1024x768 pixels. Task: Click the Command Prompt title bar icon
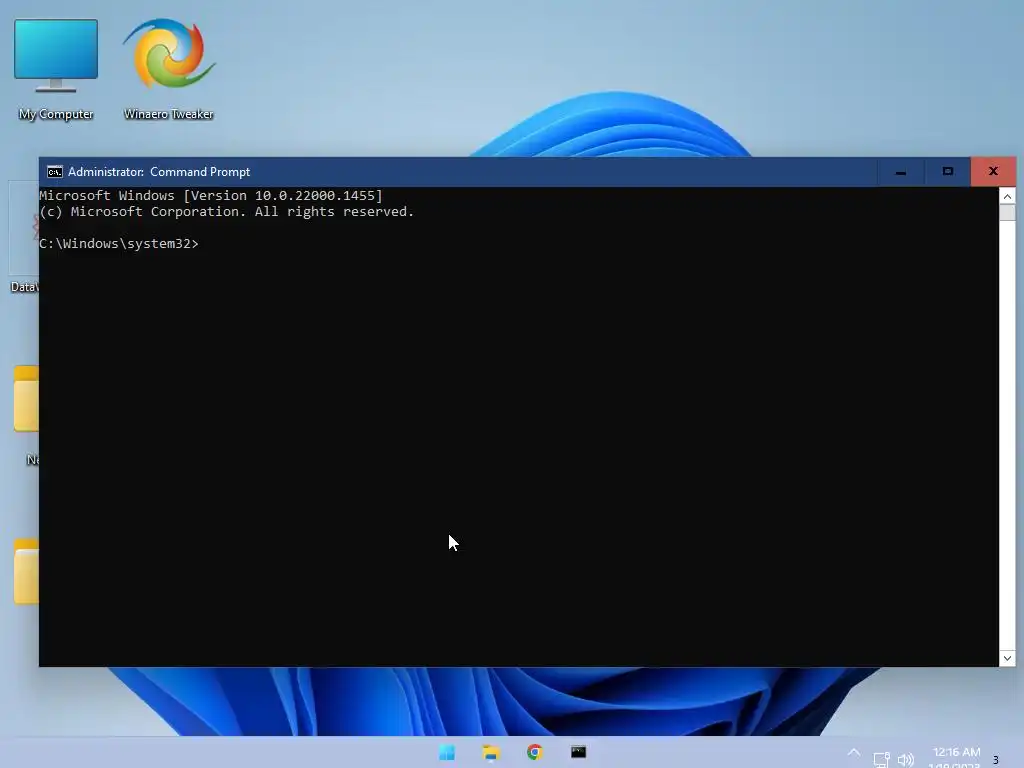(x=55, y=172)
